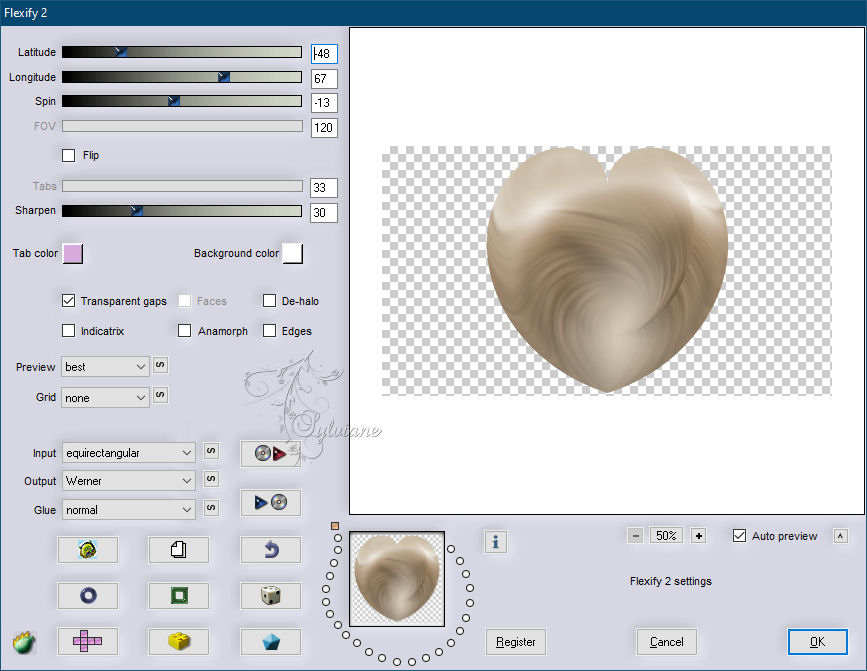Open the Preview quality dropdown
Viewport: 867px width, 671px height.
click(x=105, y=367)
